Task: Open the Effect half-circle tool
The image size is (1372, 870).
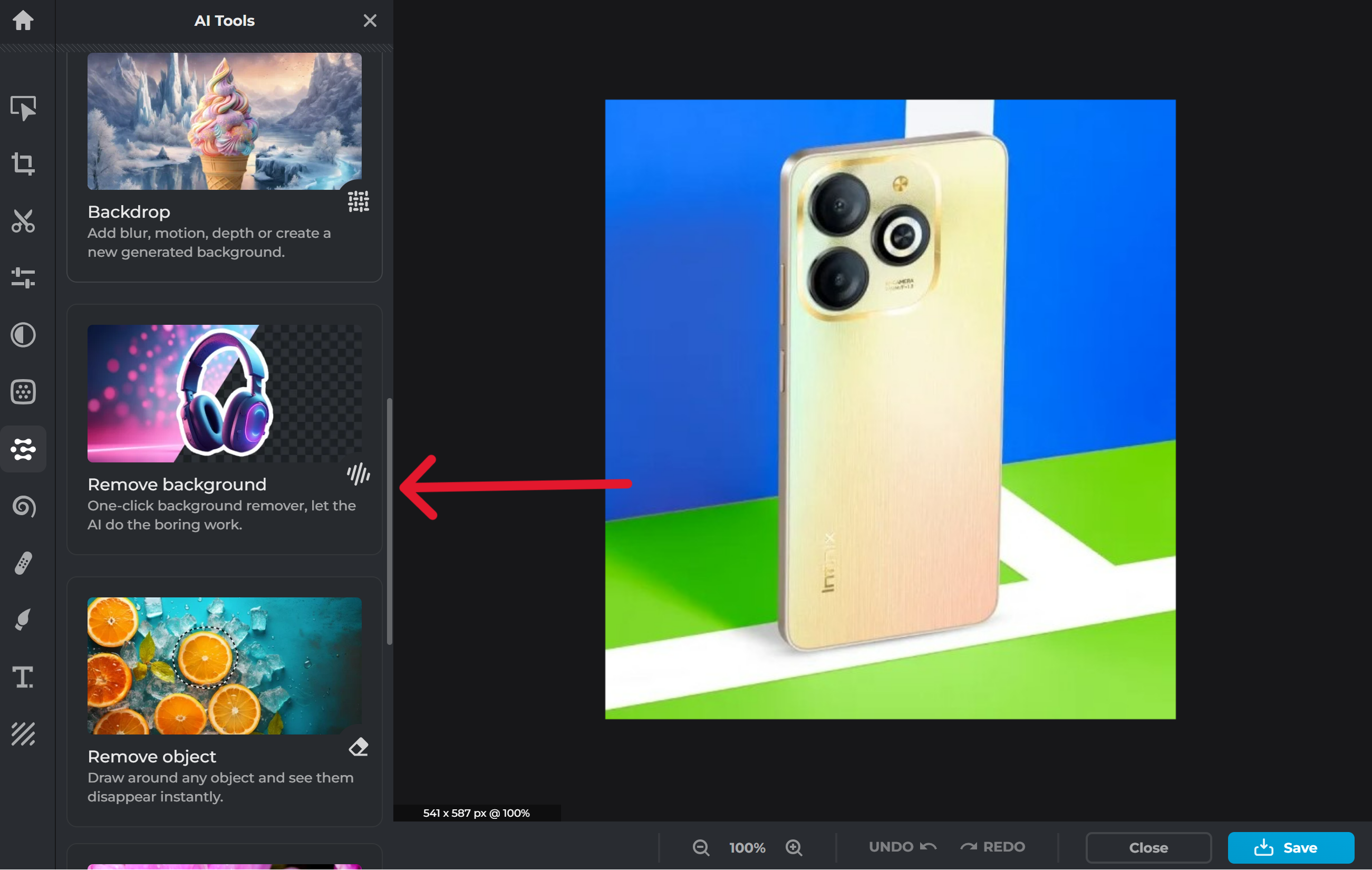Action: 23,335
